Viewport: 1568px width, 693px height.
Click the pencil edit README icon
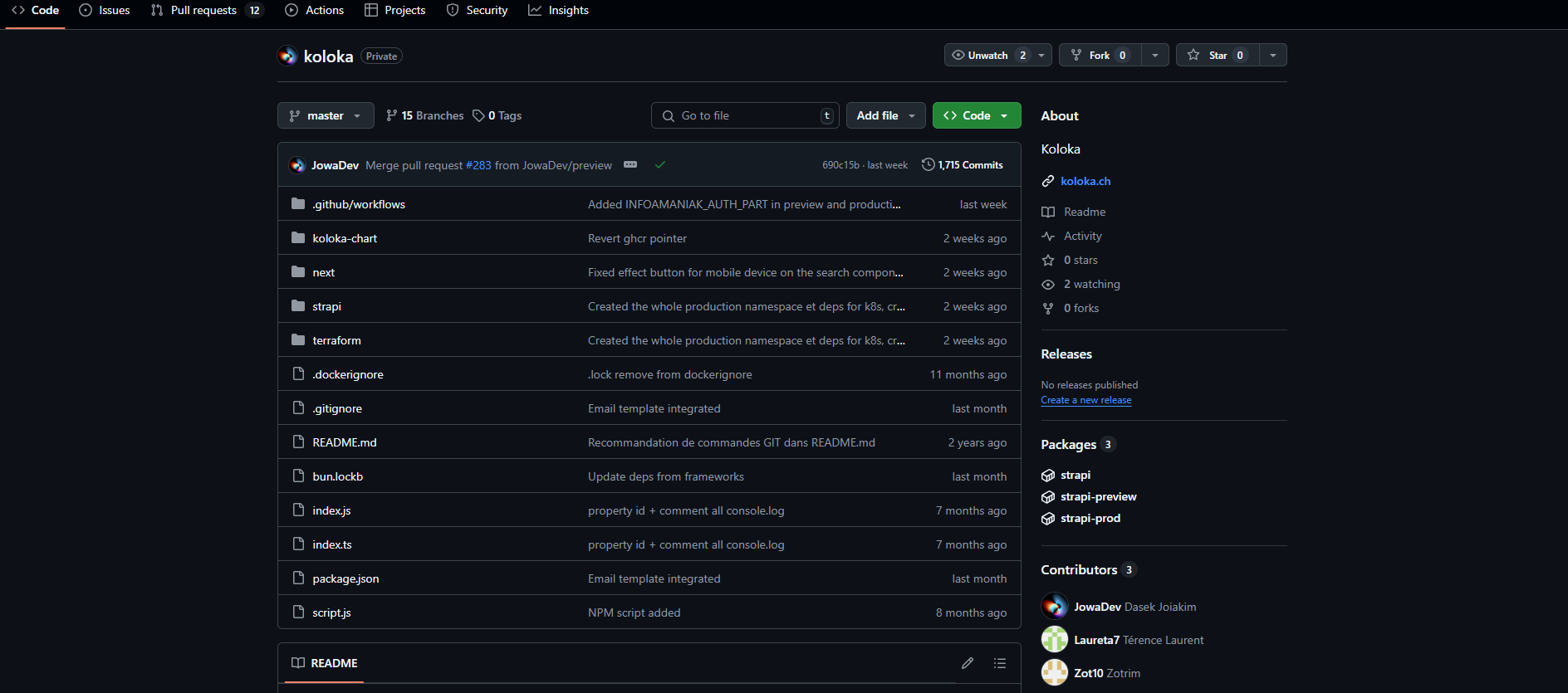click(967, 663)
